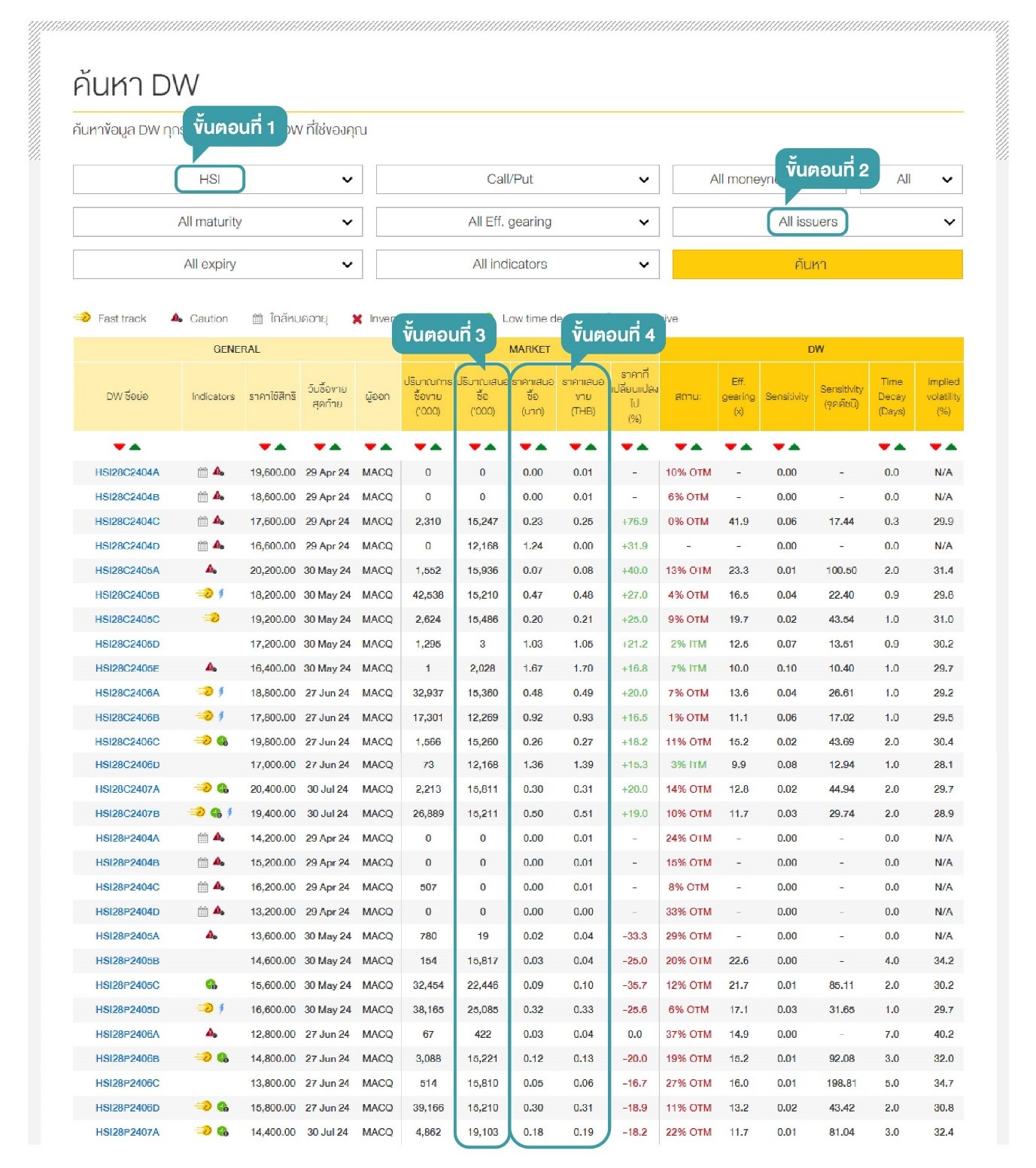Image resolution: width=1036 pixels, height=1168 pixels.
Task: Open the HSI underlying dropdown
Action: (x=217, y=180)
